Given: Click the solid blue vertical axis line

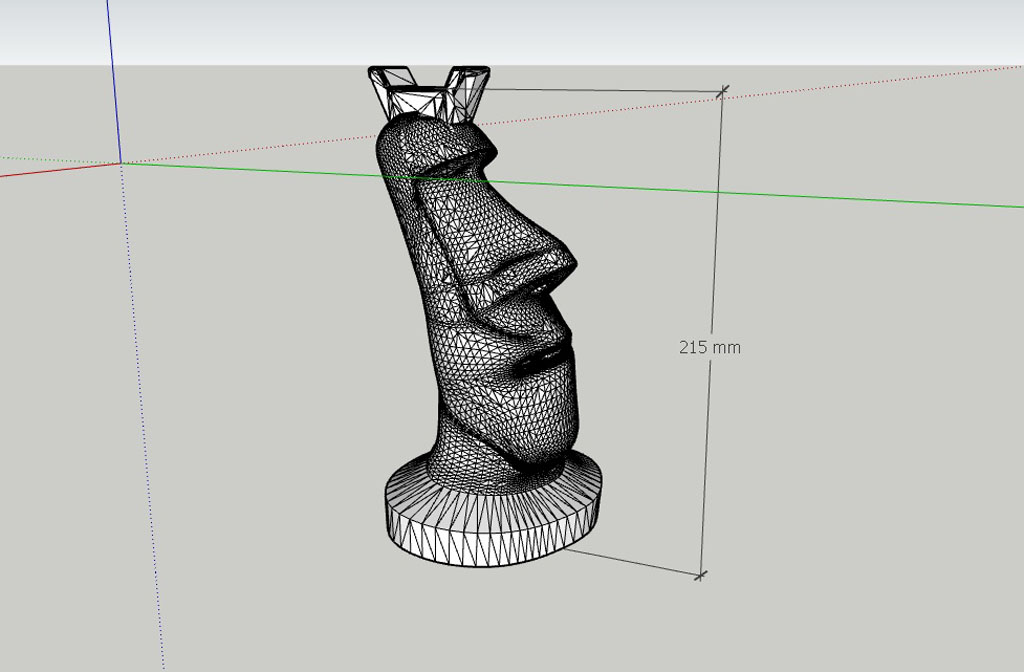Looking at the screenshot, I should [x=113, y=80].
